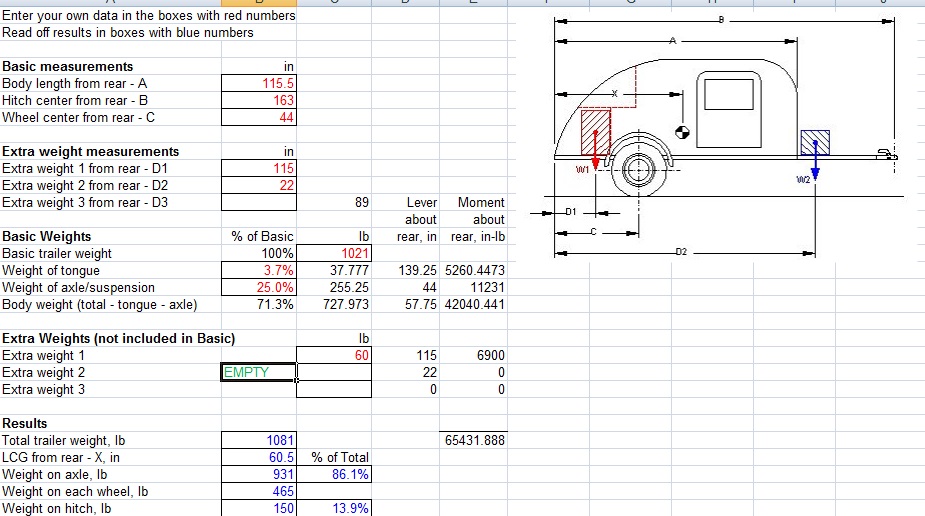Image resolution: width=925 pixels, height=516 pixels.
Task: Select the '% of Basic' column header cell
Action: pyautogui.click(x=259, y=236)
